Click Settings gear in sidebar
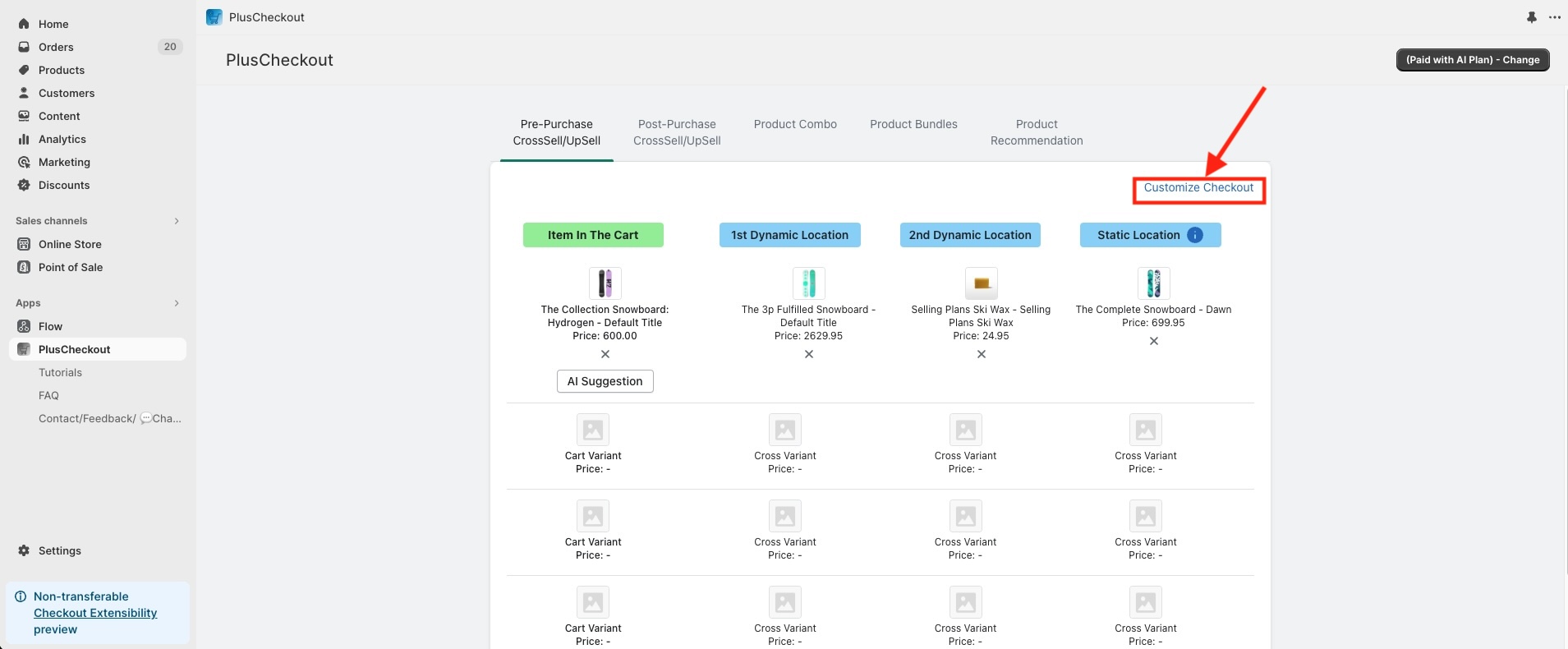Image resolution: width=1568 pixels, height=649 pixels. (x=24, y=550)
